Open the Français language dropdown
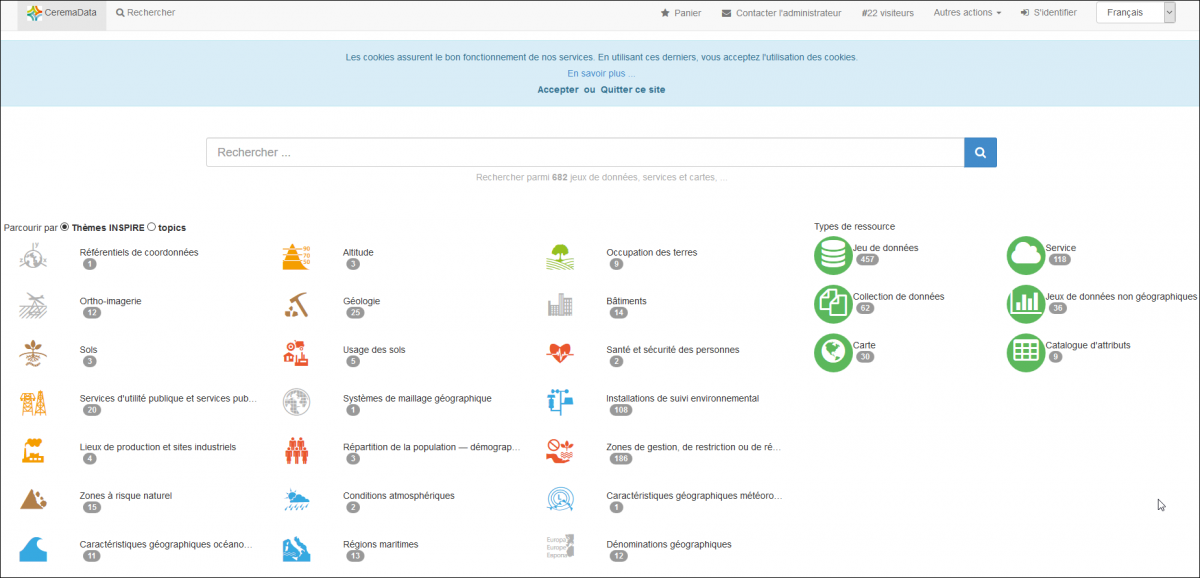The height and width of the screenshot is (578, 1200). (x=1135, y=13)
